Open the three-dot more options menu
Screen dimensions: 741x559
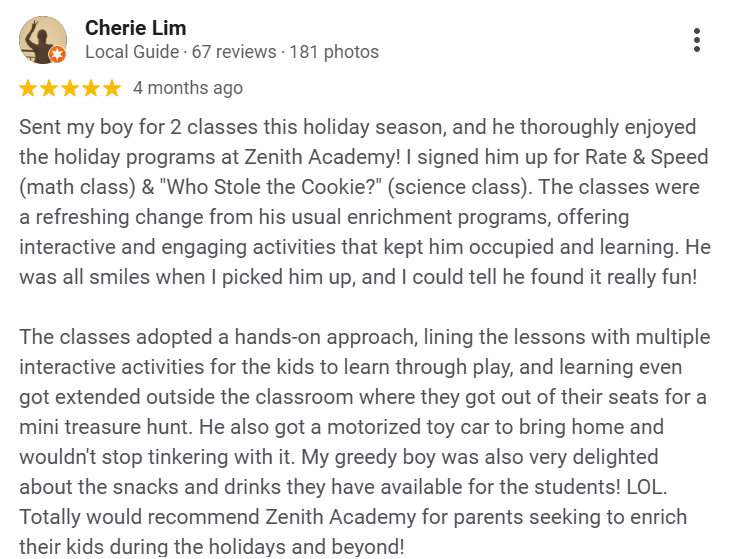pos(696,40)
